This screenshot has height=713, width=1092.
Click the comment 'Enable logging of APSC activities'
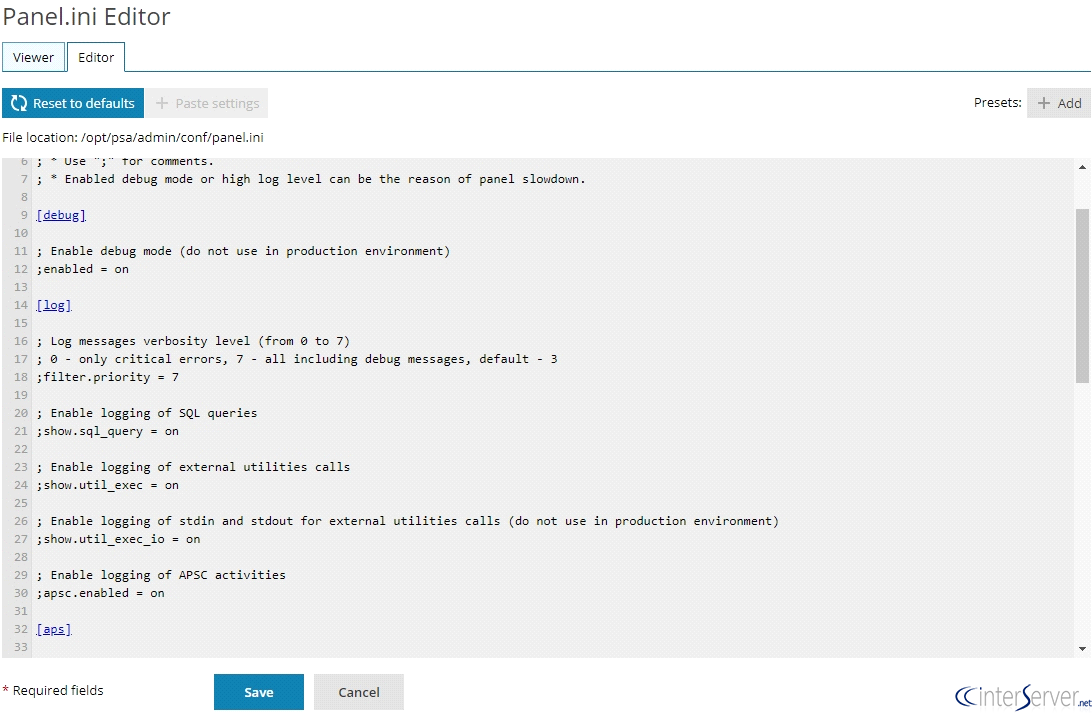162,574
